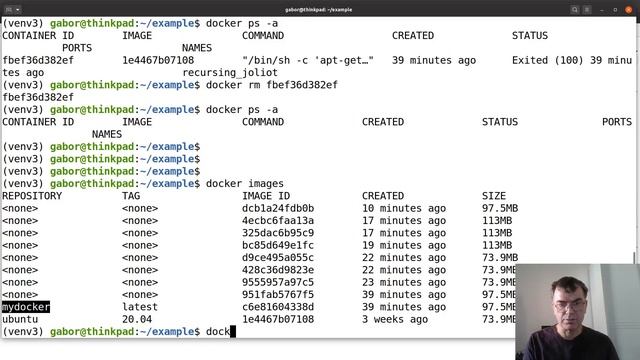Click the text 19 minutes ago

404,245
